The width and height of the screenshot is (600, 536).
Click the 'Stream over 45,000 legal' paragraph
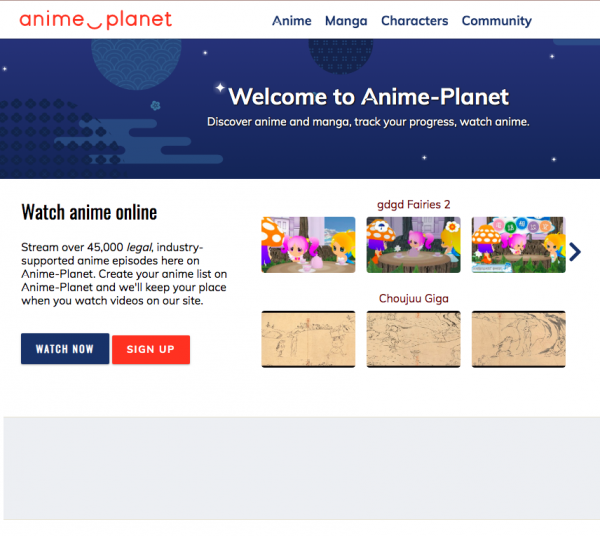click(124, 274)
